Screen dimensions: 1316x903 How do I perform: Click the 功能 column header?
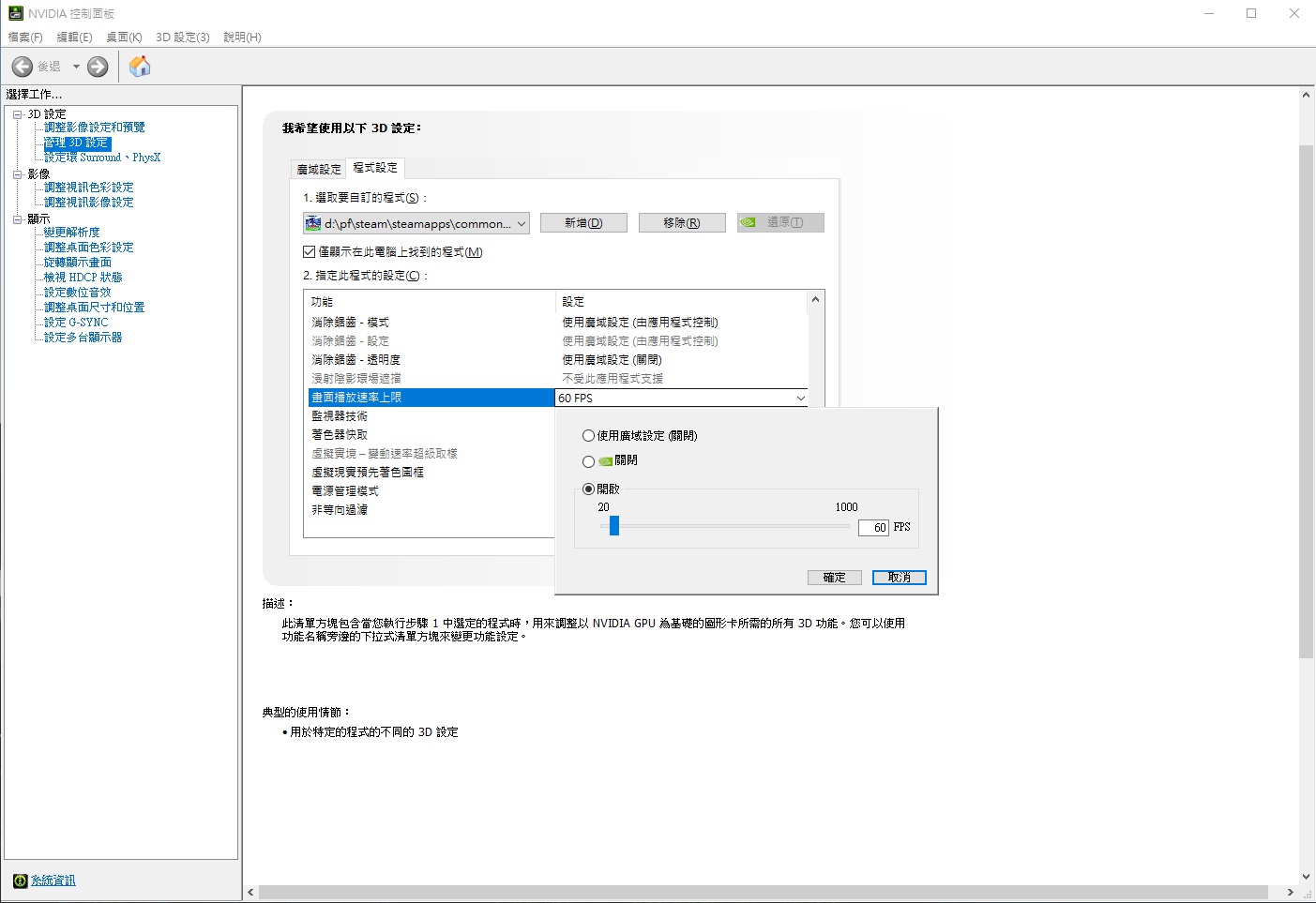point(431,302)
